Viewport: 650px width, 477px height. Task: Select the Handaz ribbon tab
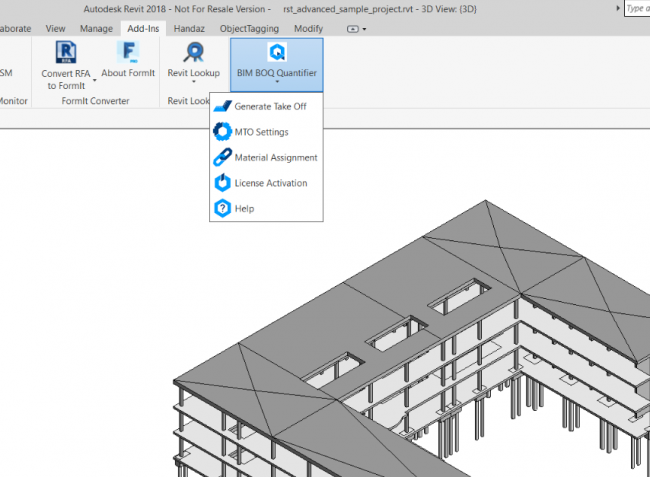point(188,29)
